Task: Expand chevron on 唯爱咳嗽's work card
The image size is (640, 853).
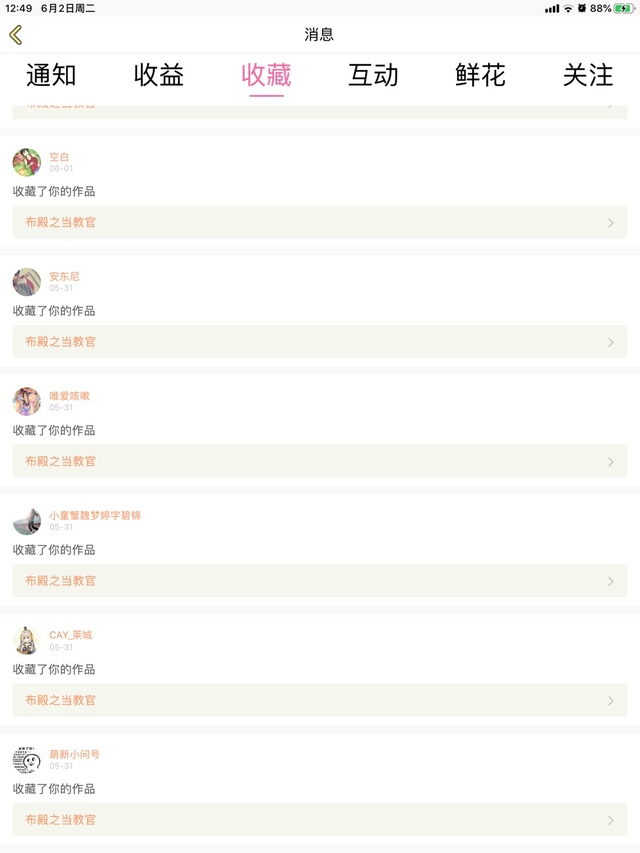Action: click(611, 462)
